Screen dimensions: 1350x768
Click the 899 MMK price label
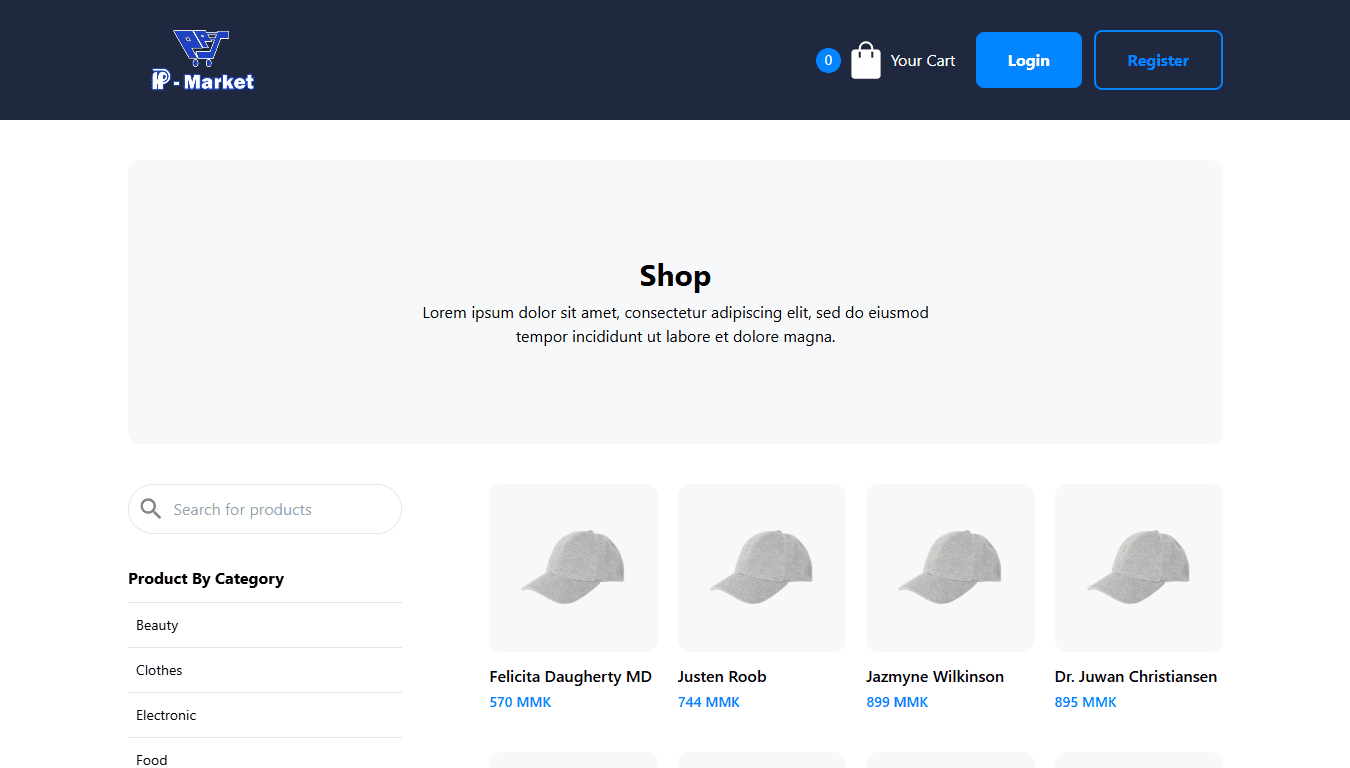pos(897,702)
